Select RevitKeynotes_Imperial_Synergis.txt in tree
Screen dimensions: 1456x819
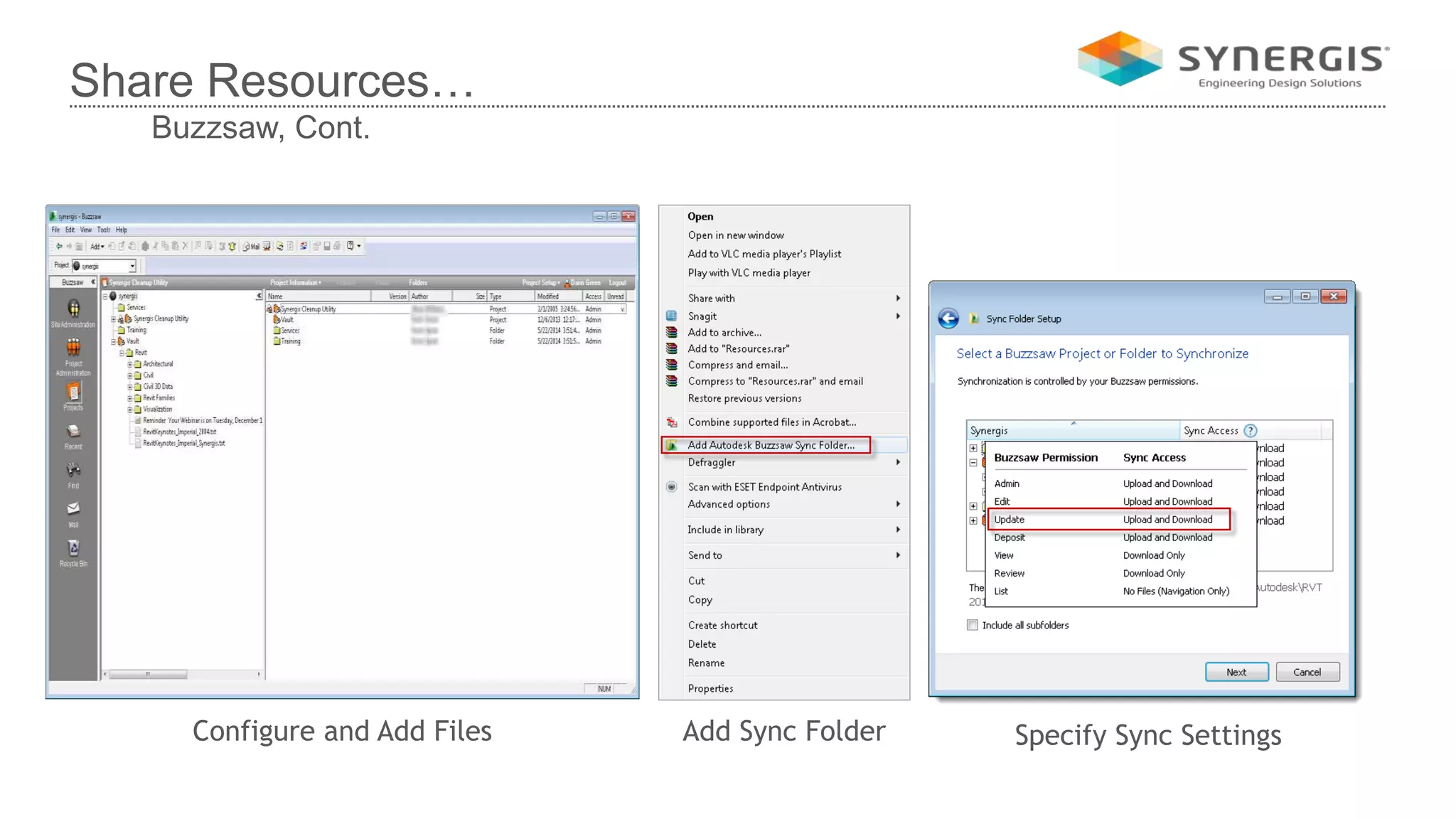click(x=183, y=444)
